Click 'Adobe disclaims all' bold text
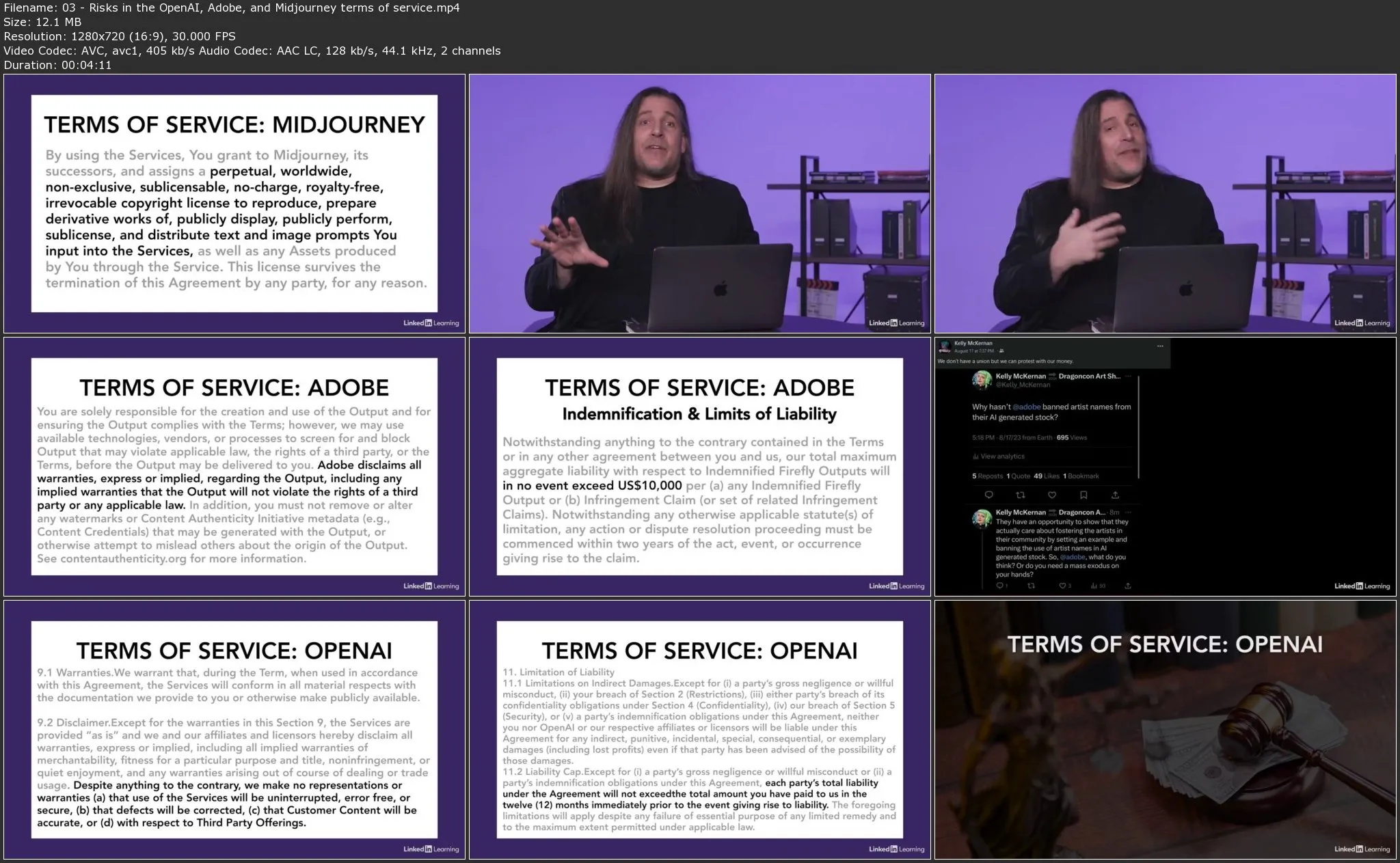1400x863 pixels. [x=370, y=465]
